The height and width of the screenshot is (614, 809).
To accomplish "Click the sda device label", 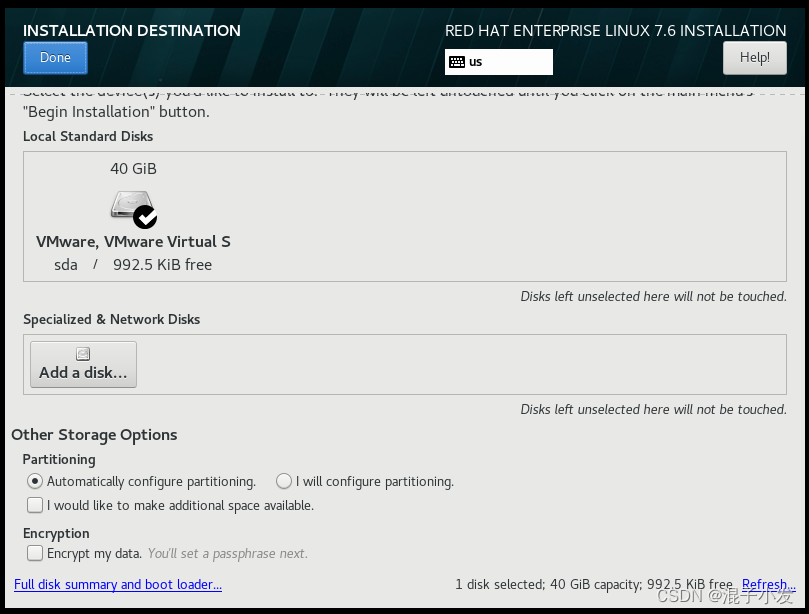I will (65, 264).
